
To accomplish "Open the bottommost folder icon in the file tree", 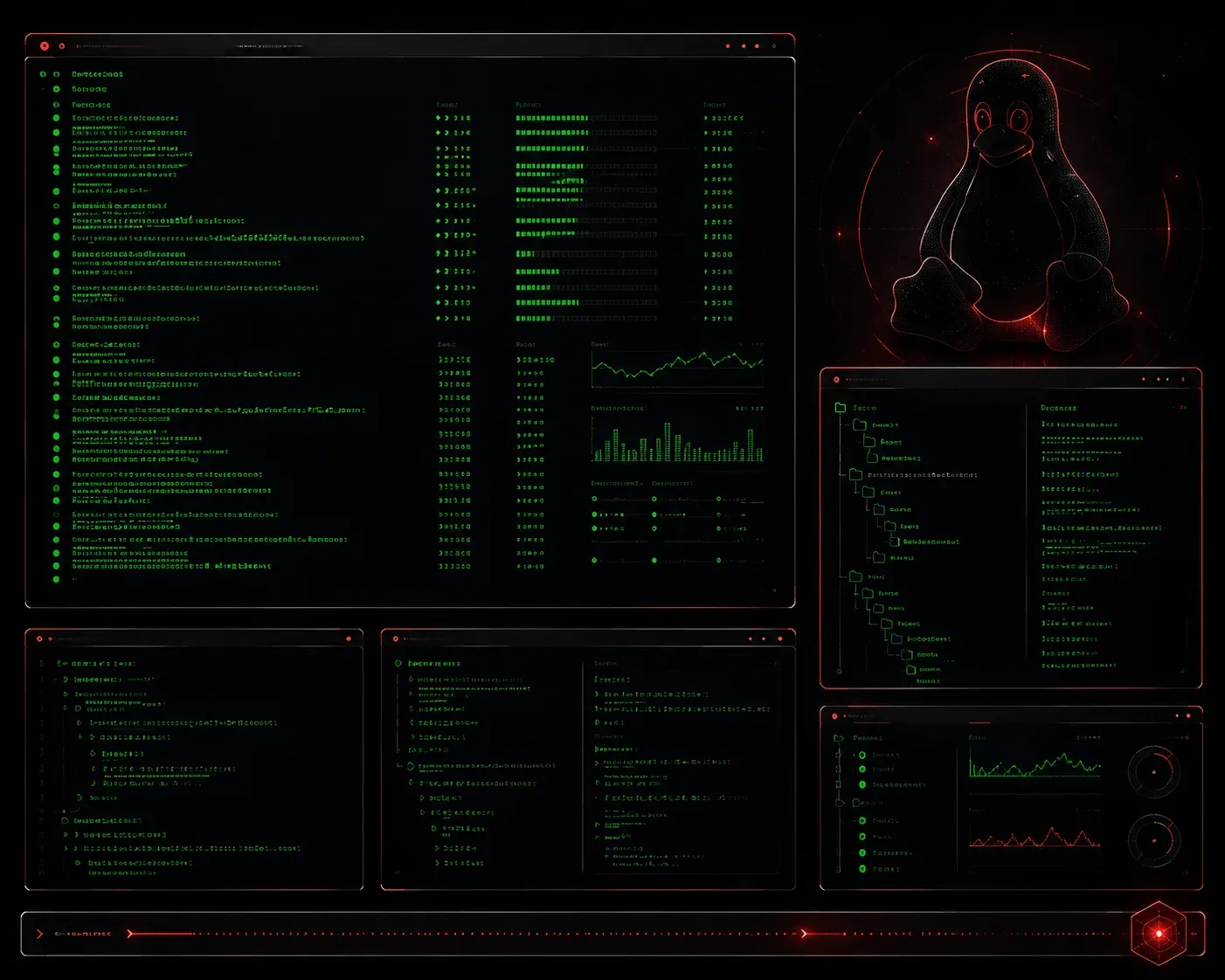I will click(x=910, y=670).
